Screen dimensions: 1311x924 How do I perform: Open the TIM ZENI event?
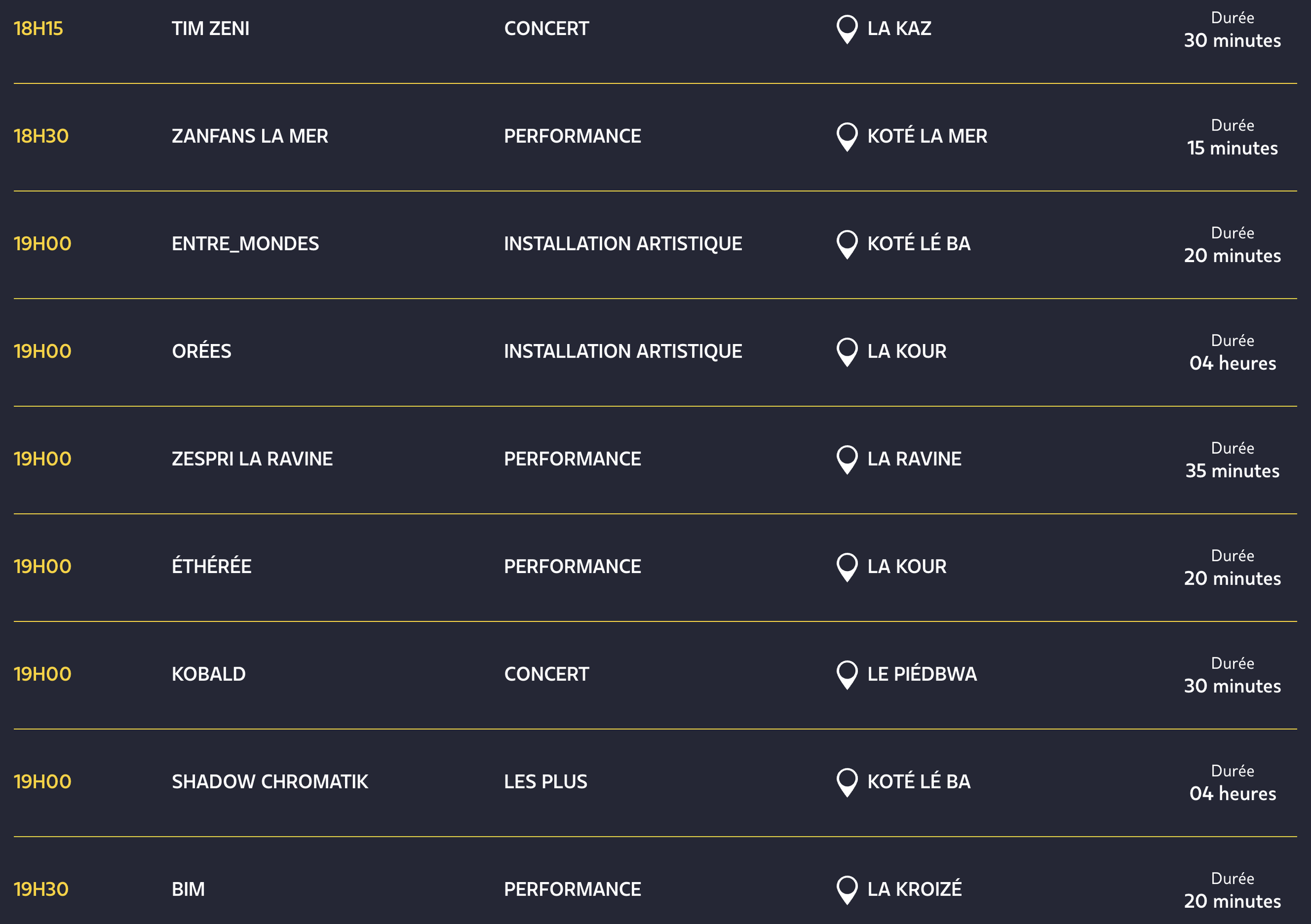coord(210,28)
